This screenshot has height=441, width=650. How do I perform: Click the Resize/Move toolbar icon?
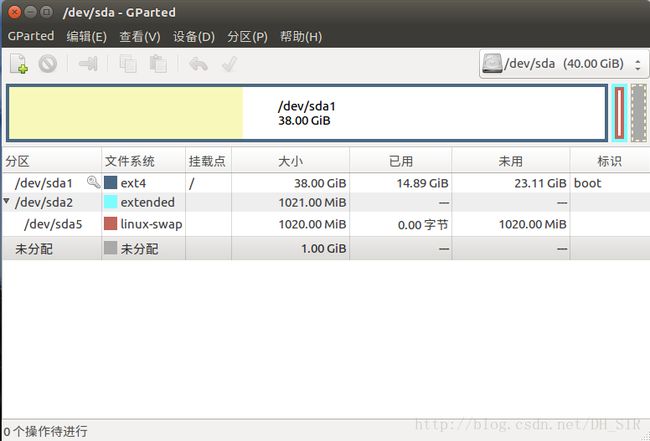coord(88,64)
